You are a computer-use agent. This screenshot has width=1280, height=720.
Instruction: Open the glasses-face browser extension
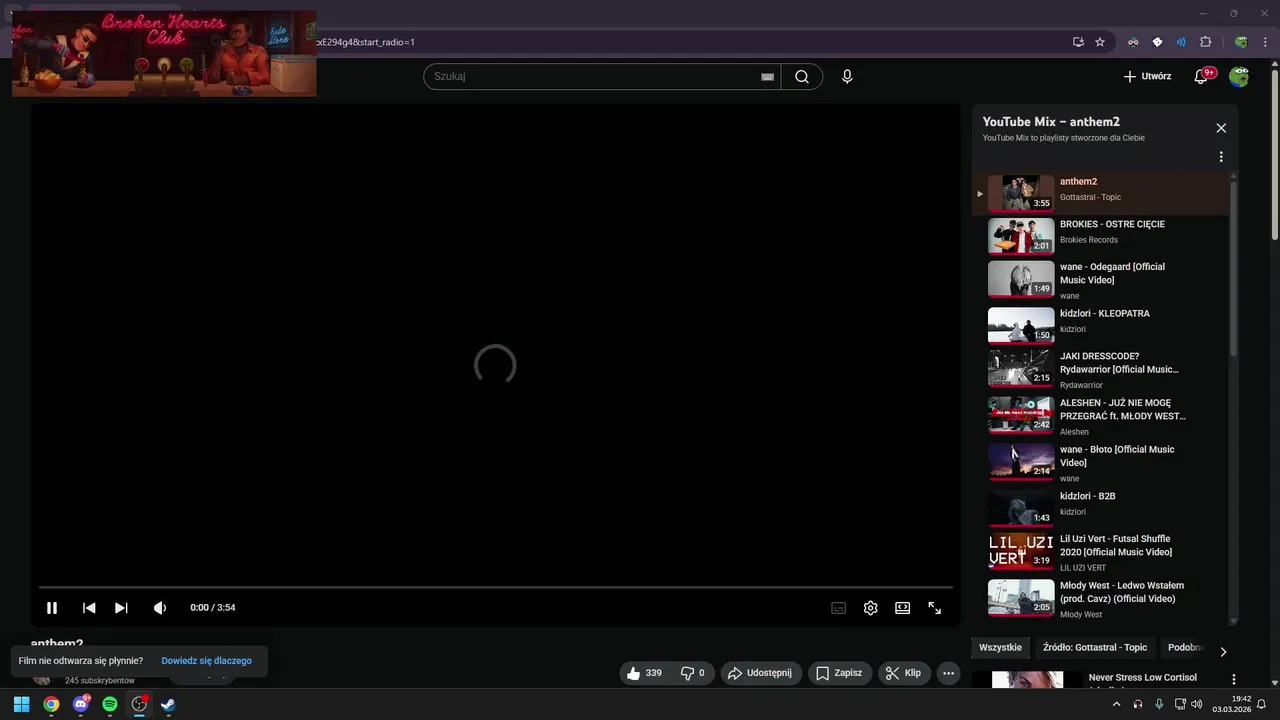[x=1133, y=42]
